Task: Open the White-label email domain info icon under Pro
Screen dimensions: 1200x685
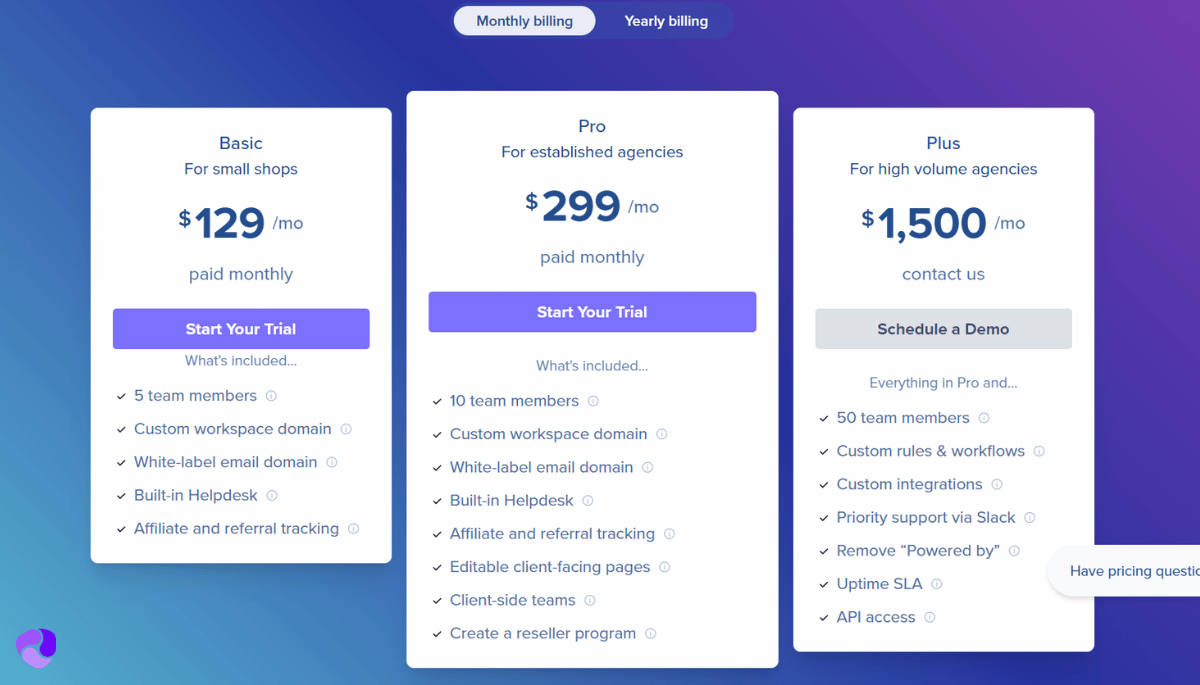Action: 650,467
